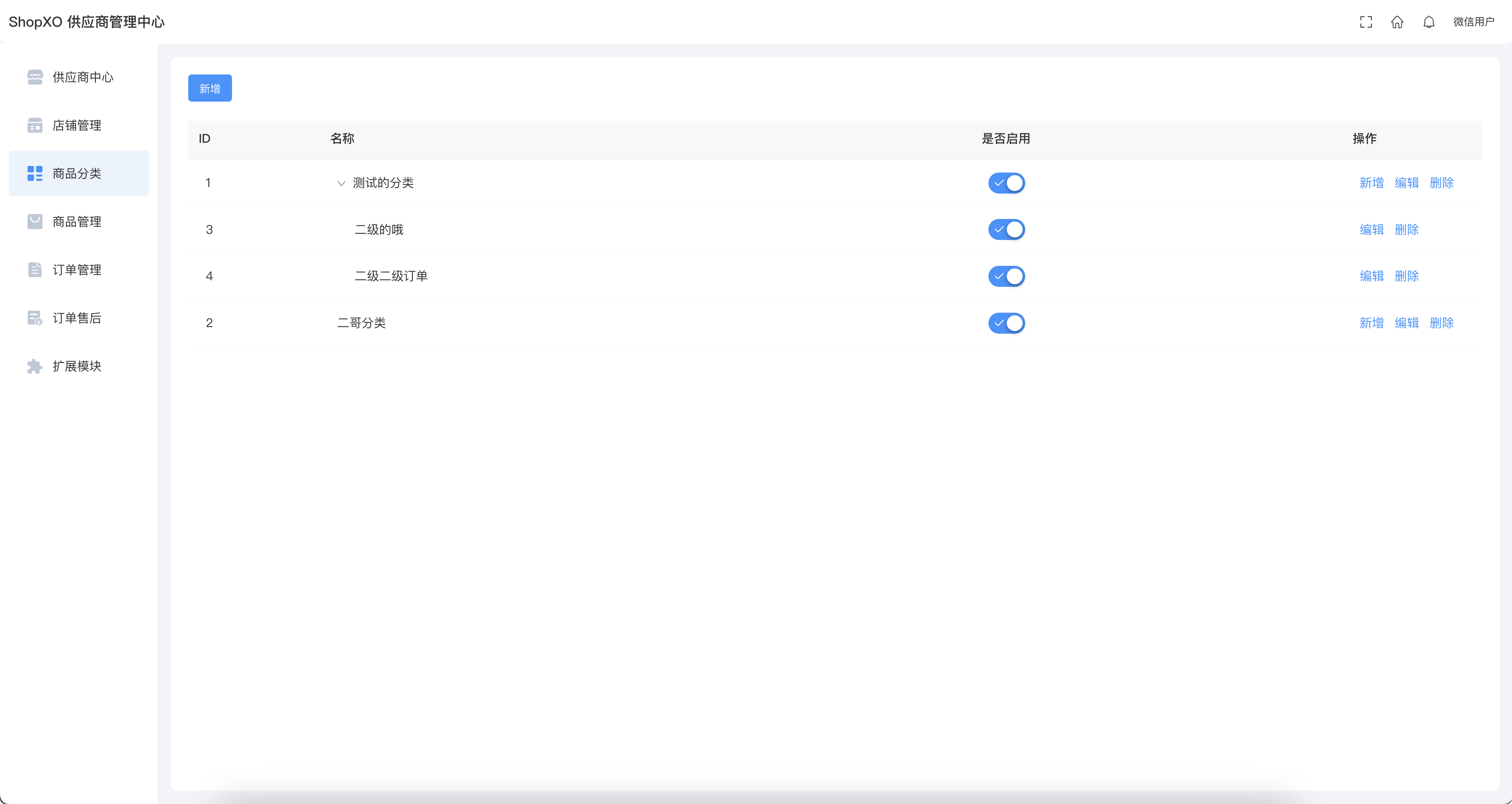Click the 供应商中心 sidebar icon
Screen dimensions: 1512x804
[x=35, y=77]
